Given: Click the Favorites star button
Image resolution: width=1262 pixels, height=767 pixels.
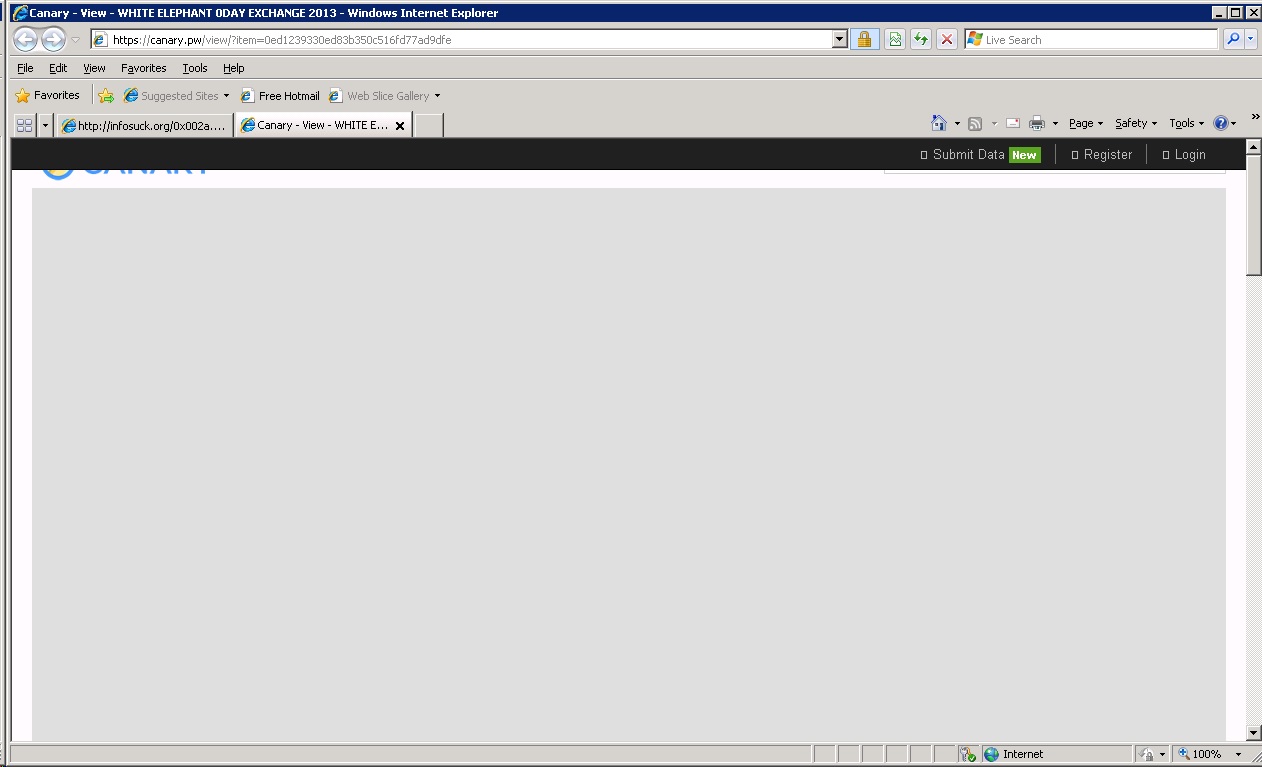Looking at the screenshot, I should 47,96.
